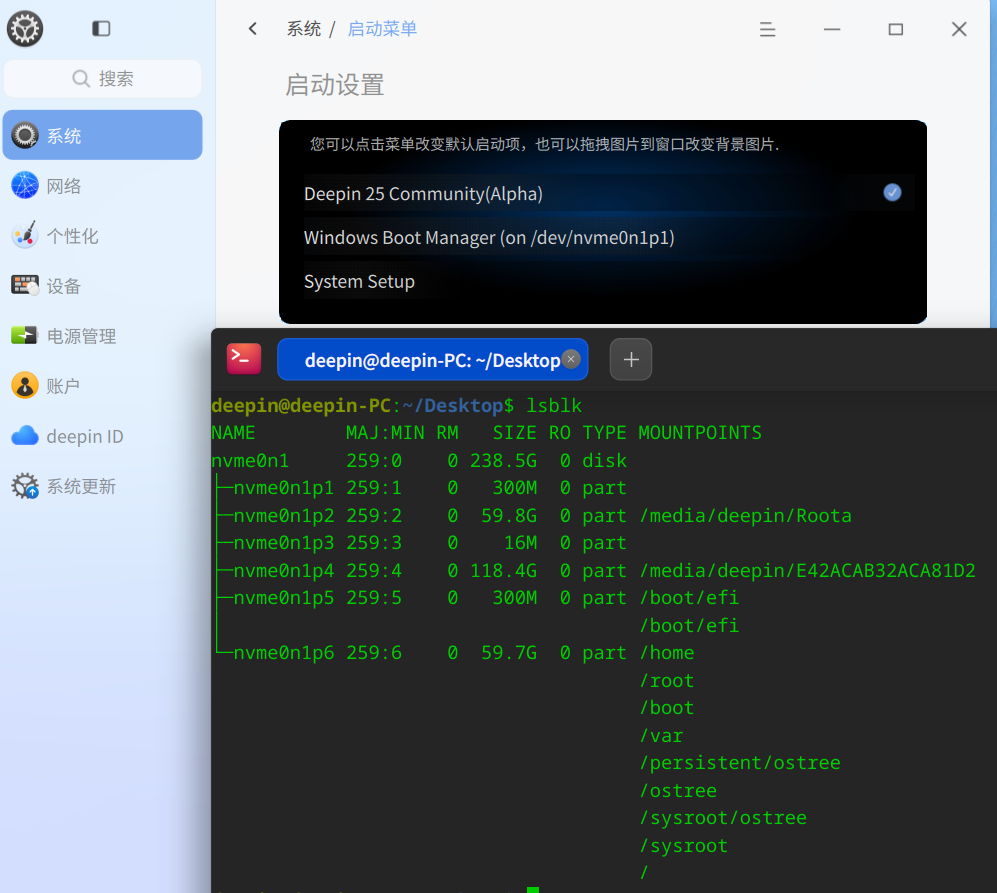Click the search field in sidebar

coord(102,79)
